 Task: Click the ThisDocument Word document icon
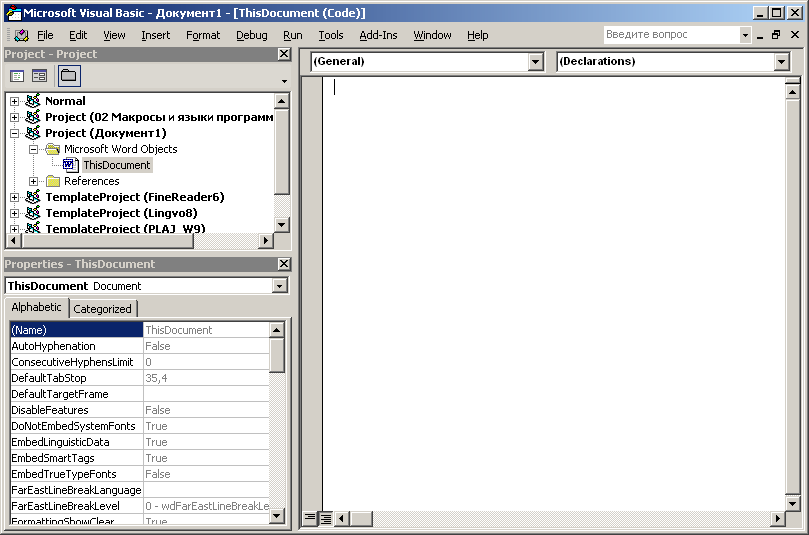click(70, 165)
